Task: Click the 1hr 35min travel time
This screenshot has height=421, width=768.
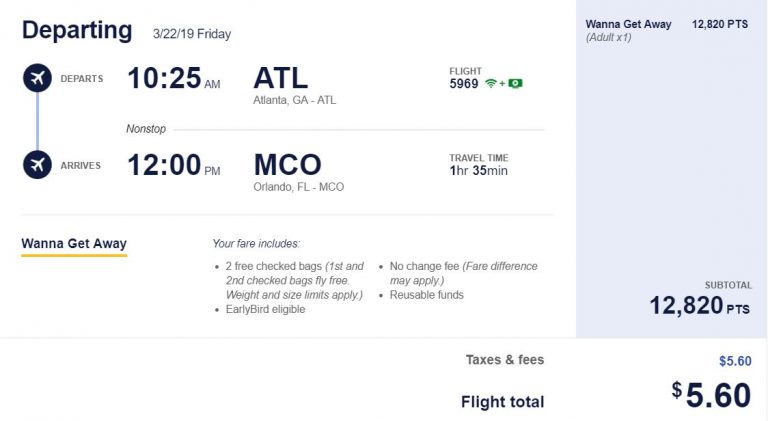Action: [479, 171]
